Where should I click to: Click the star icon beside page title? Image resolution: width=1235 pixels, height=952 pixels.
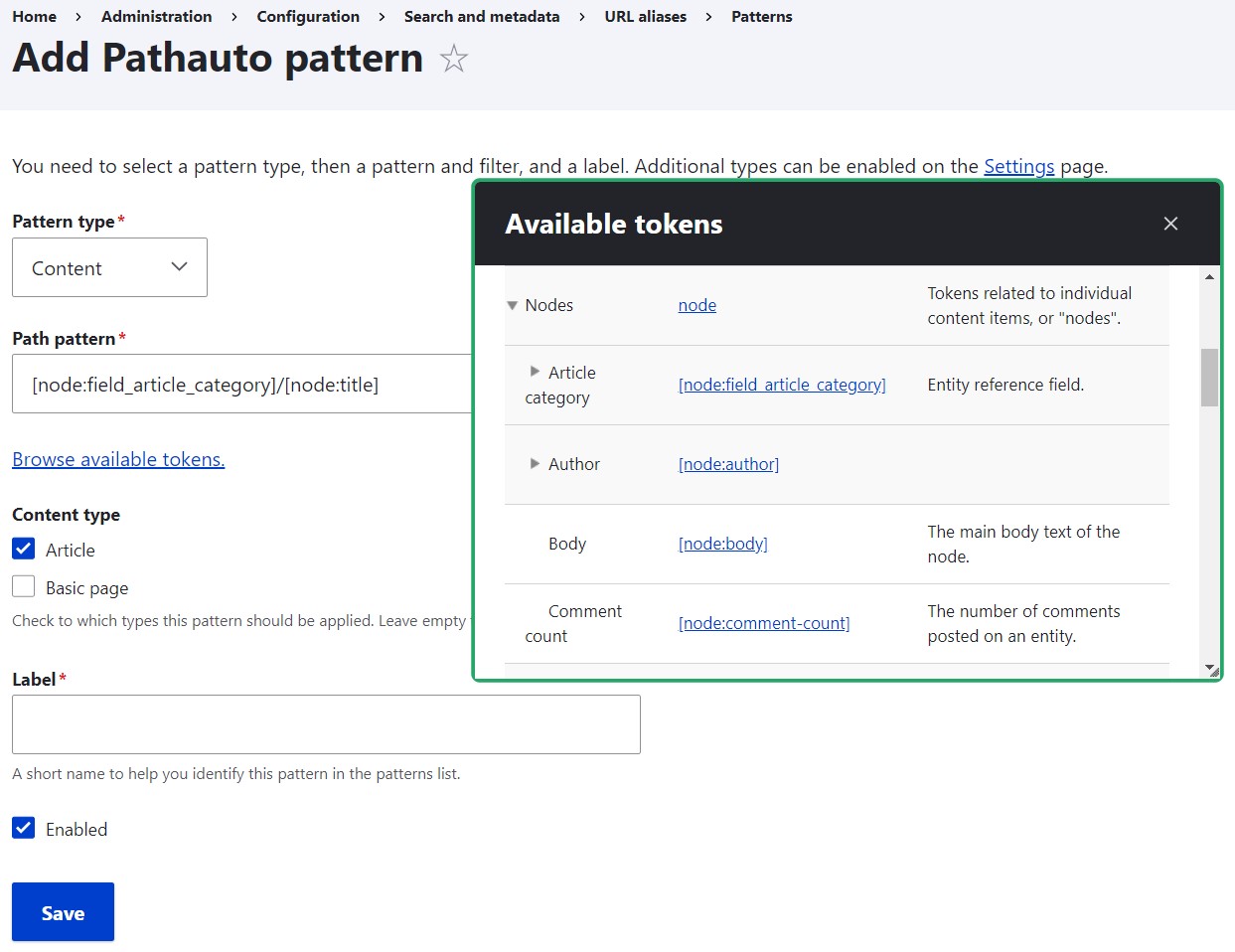coord(453,59)
